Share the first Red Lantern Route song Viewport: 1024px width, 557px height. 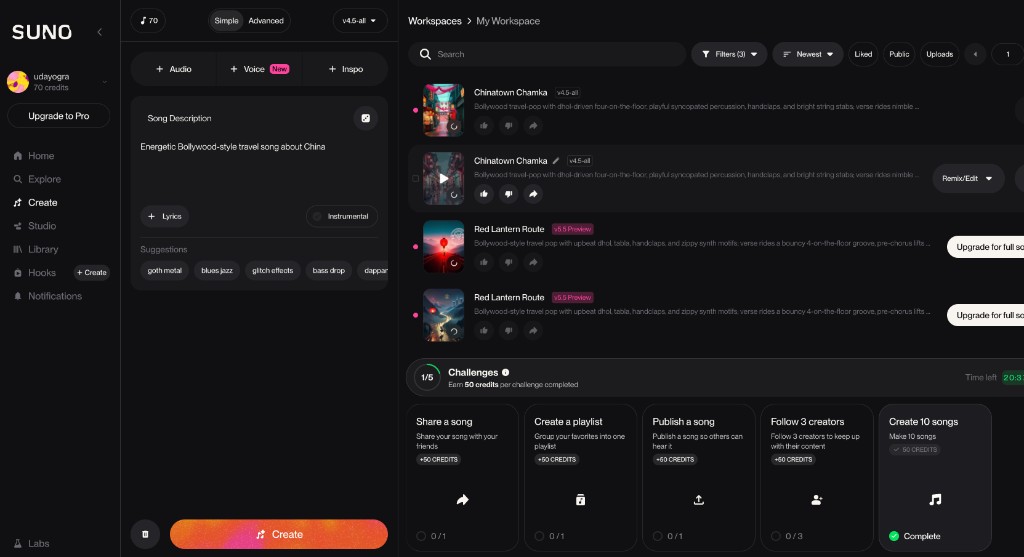(533, 262)
